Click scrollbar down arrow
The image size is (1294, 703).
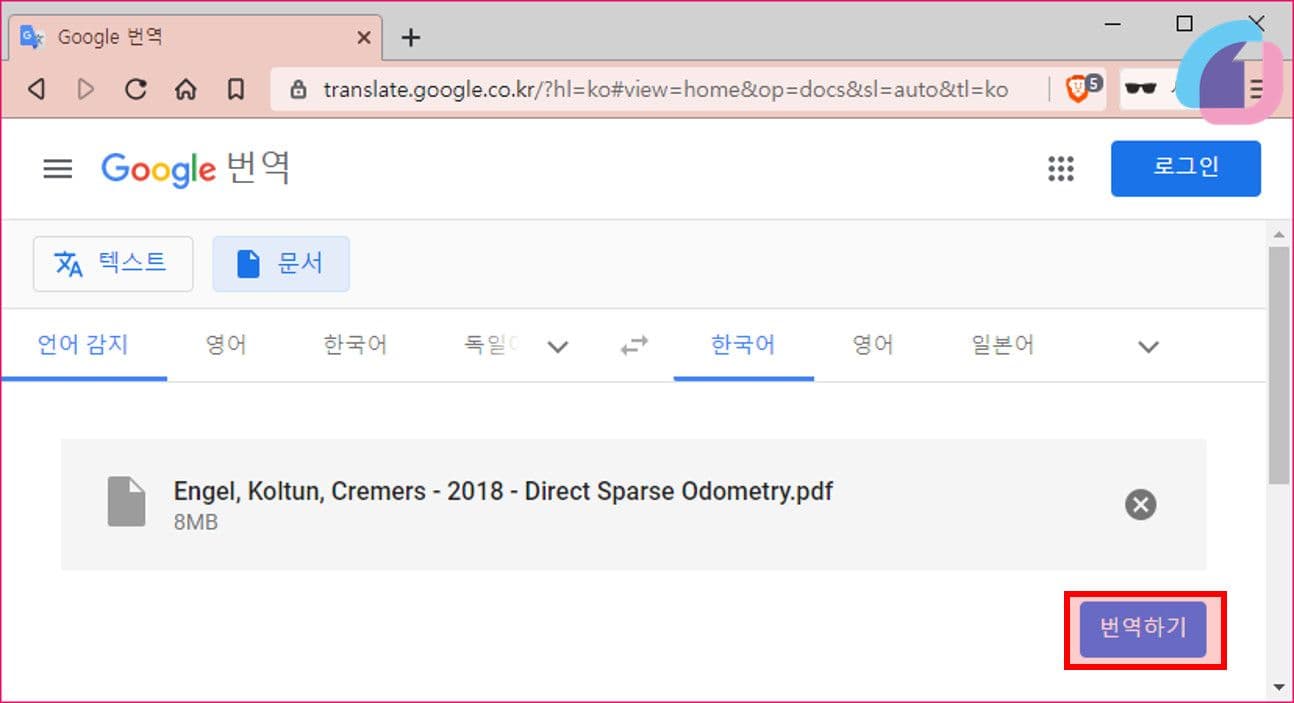1278,687
